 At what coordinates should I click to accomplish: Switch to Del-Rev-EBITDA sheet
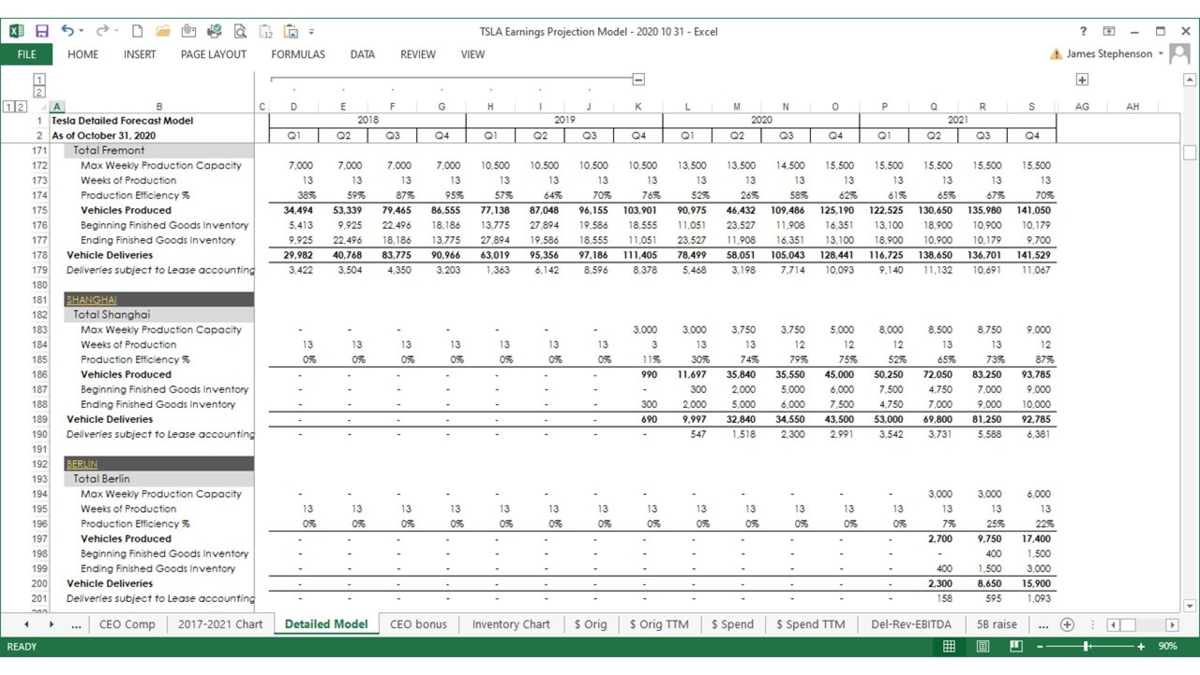click(x=912, y=624)
